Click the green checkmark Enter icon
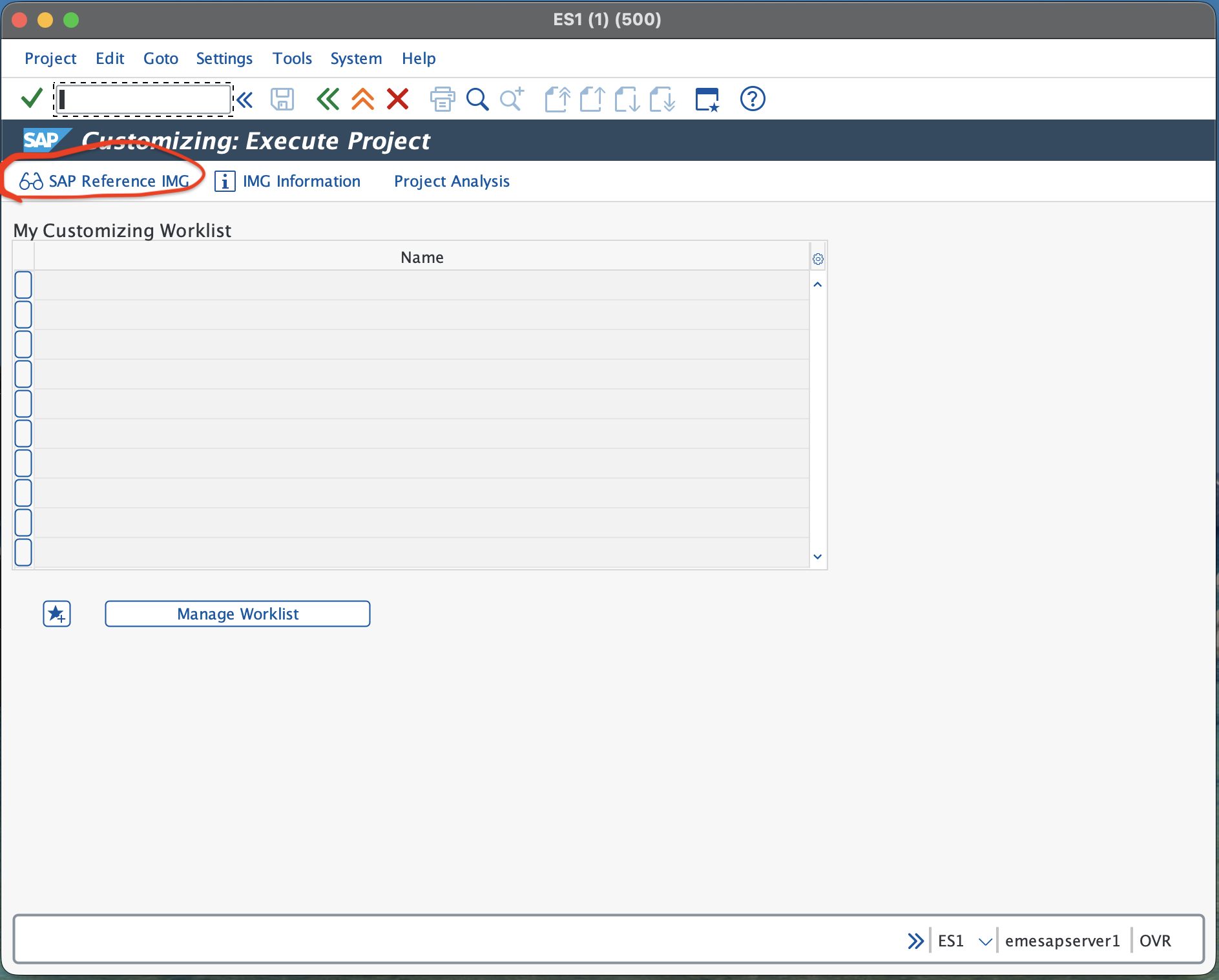The image size is (1219, 980). click(32, 99)
